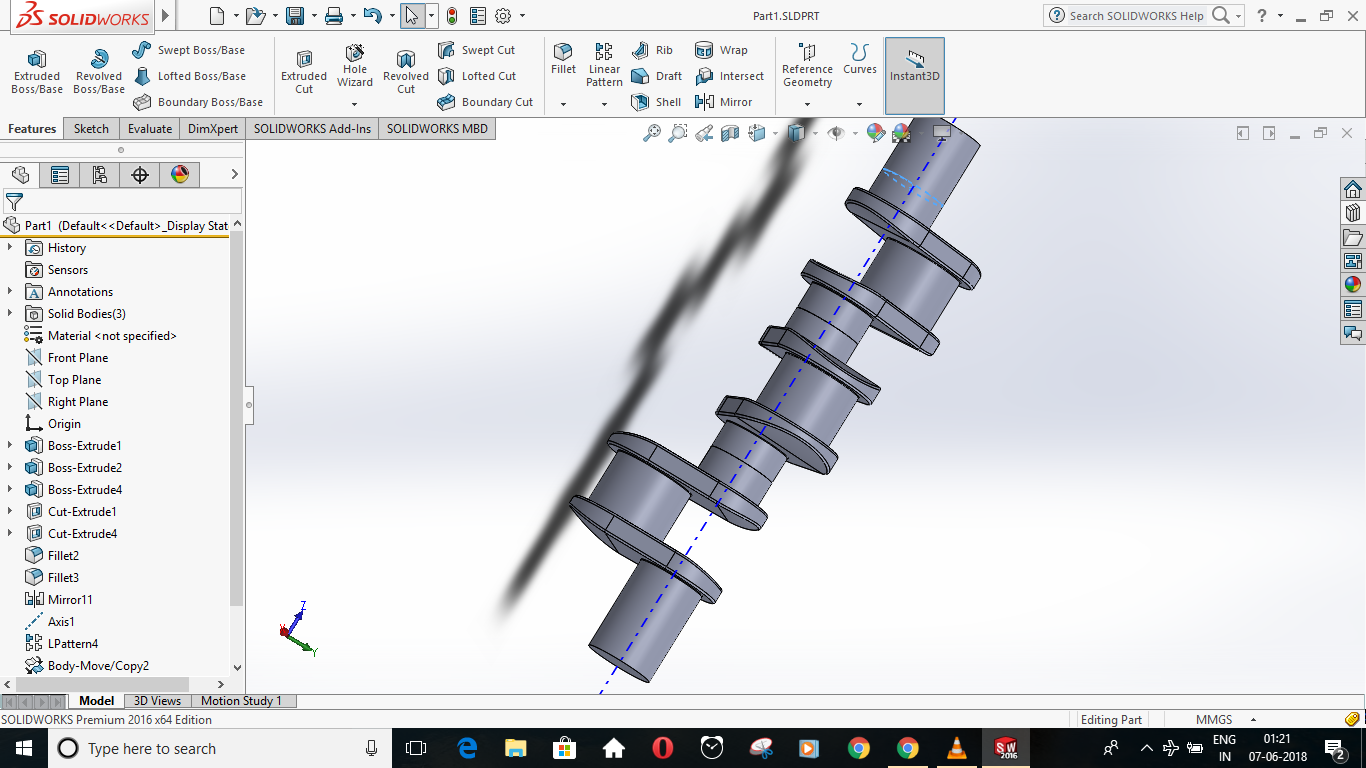Select the Extruded Boss/Base tool
The height and width of the screenshot is (768, 1366).
(x=36, y=68)
